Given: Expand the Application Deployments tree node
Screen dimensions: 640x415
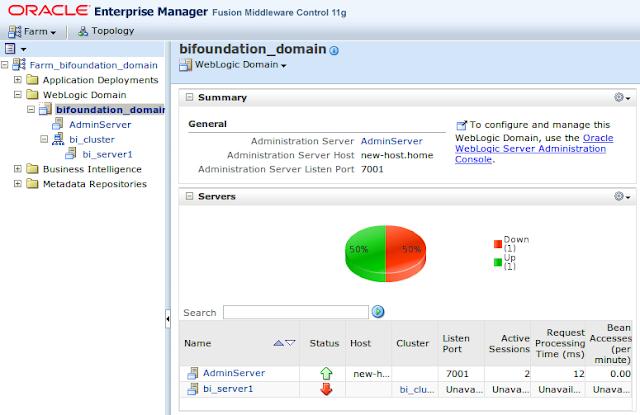Looking at the screenshot, I should click(18, 80).
